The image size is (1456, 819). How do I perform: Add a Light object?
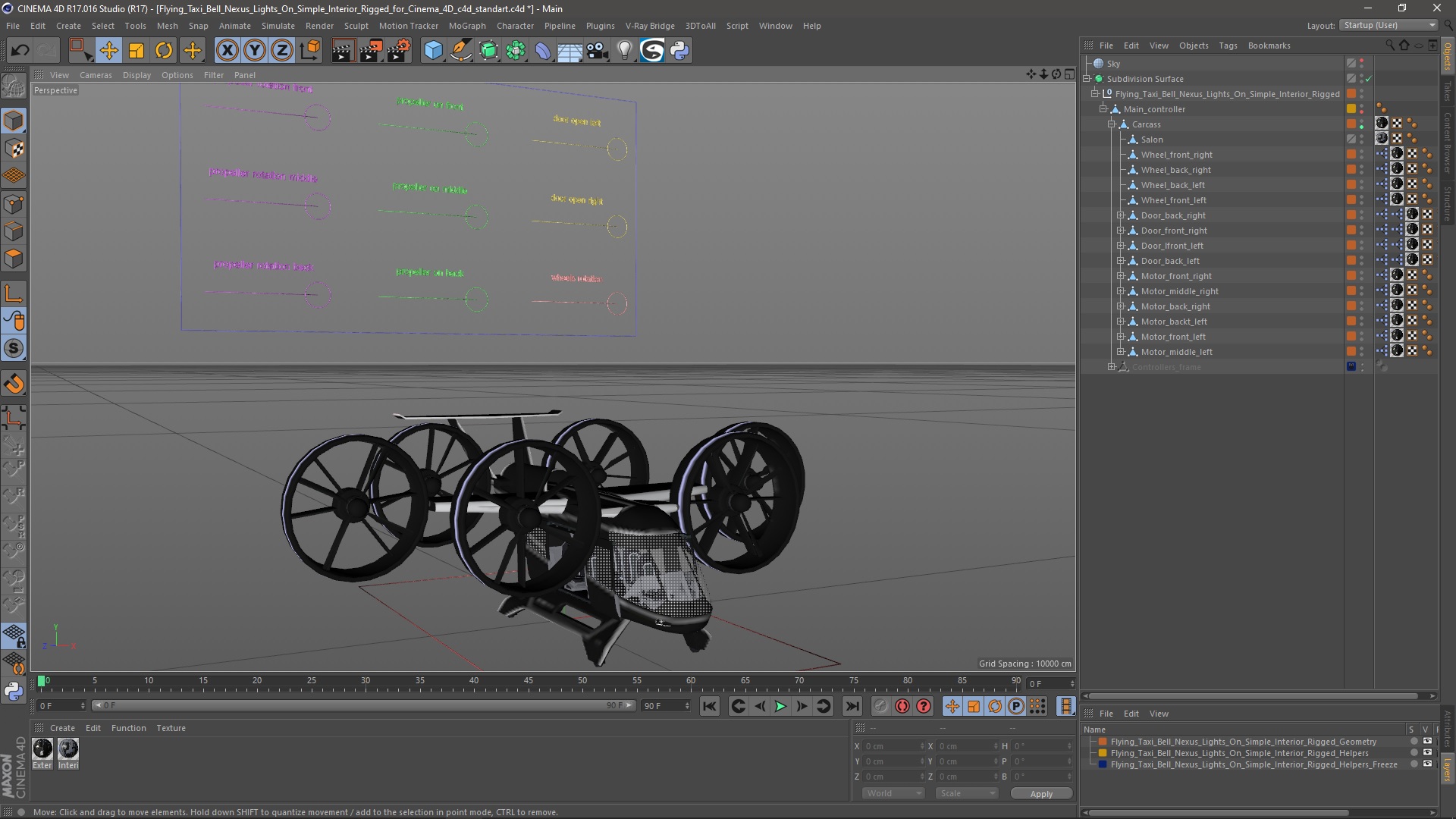(624, 51)
